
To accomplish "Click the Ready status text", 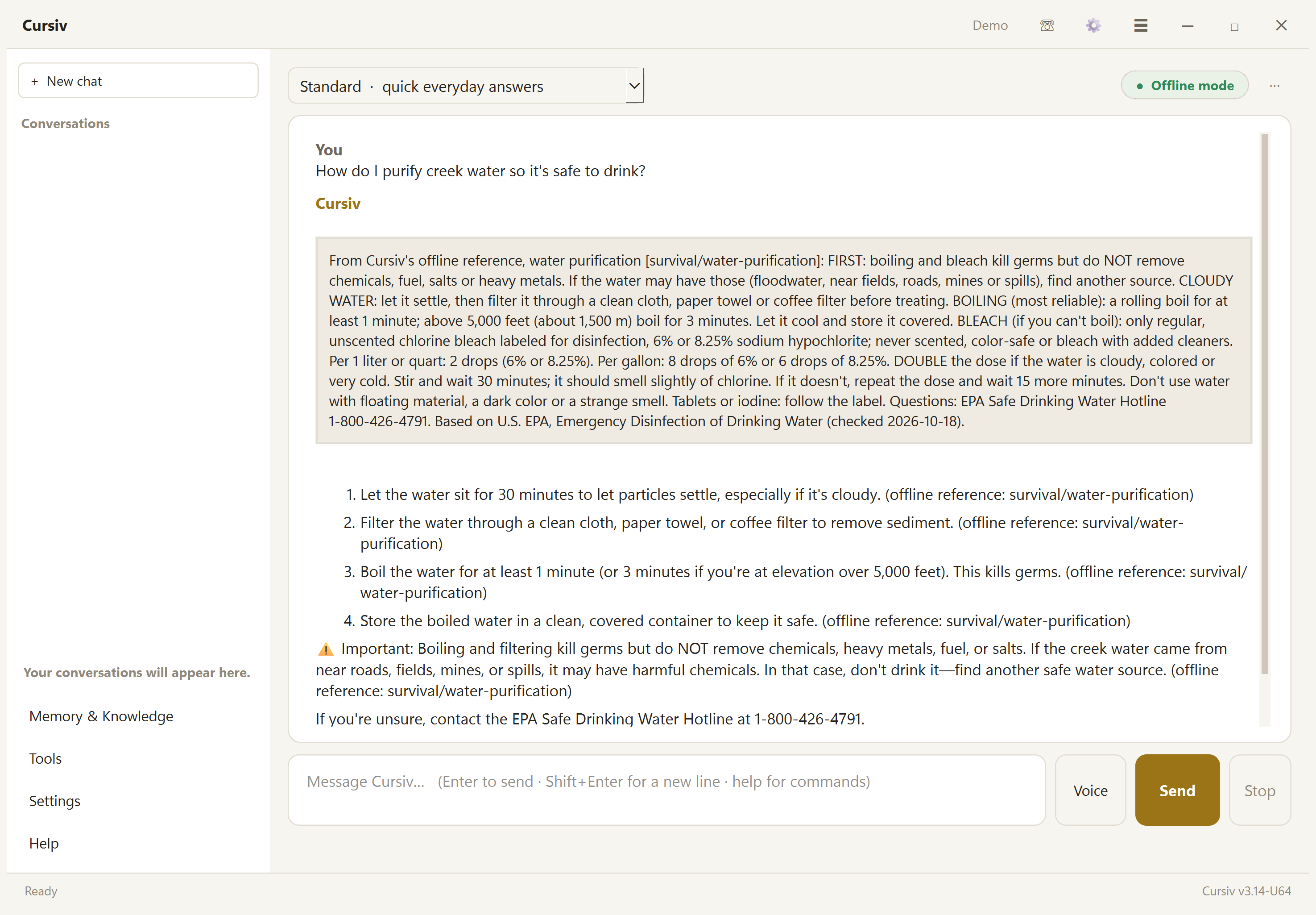I will [x=41, y=891].
